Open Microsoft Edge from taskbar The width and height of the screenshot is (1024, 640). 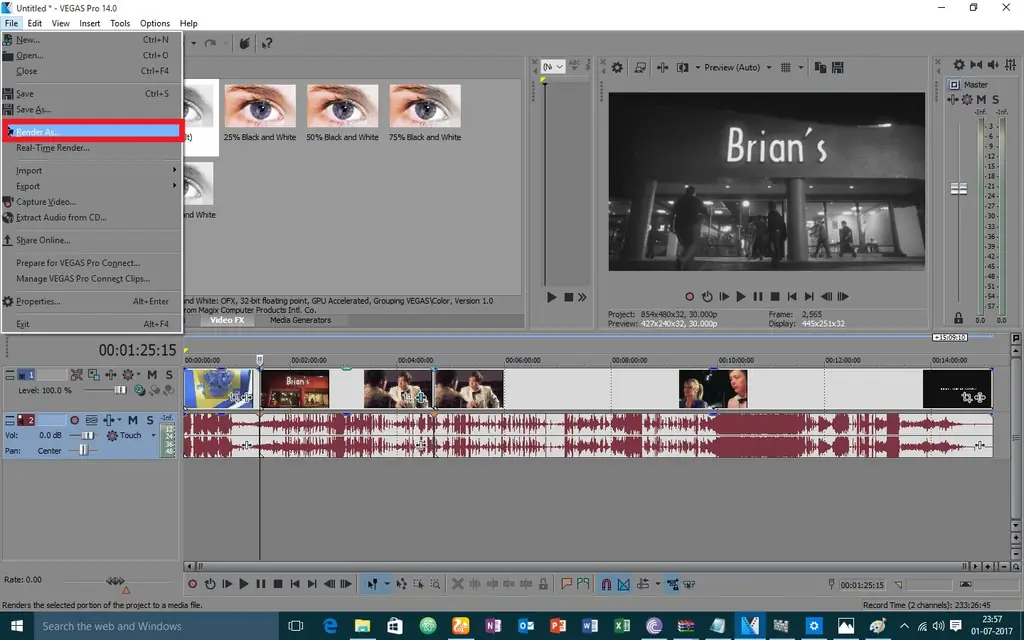330,626
